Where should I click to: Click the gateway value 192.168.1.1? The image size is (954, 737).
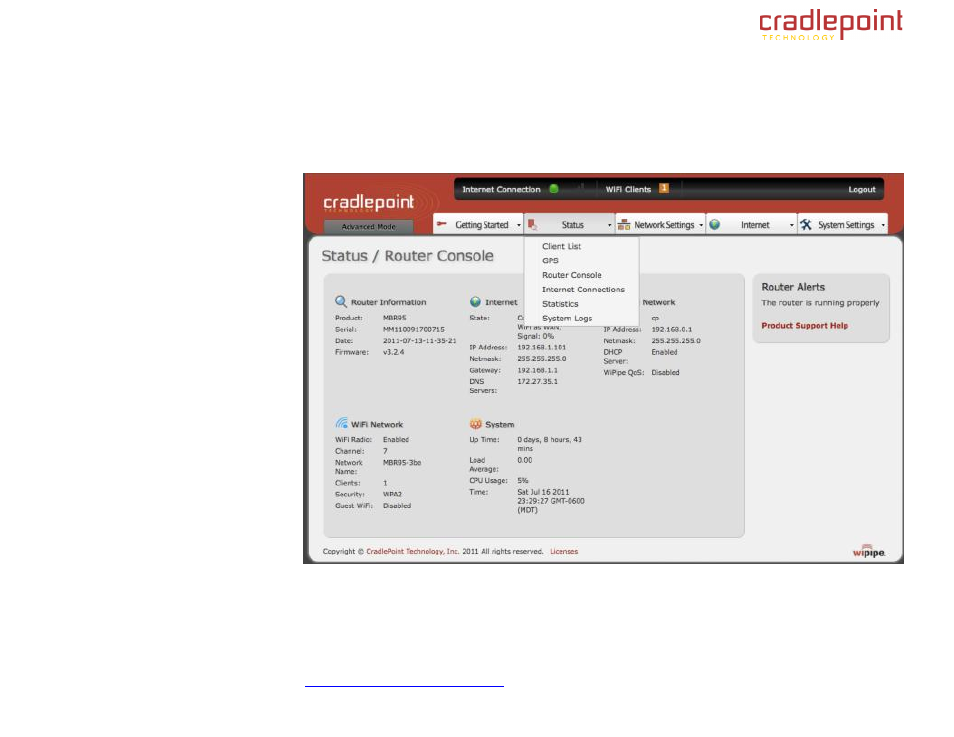coord(537,370)
